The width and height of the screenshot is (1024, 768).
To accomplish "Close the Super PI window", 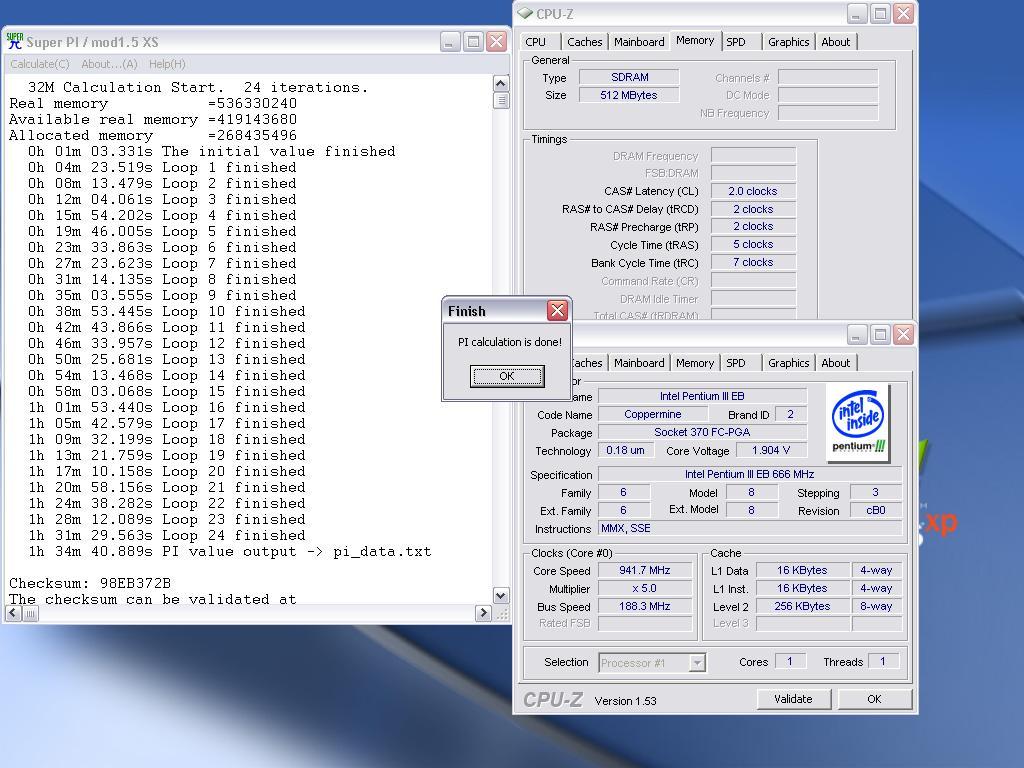I will click(496, 42).
